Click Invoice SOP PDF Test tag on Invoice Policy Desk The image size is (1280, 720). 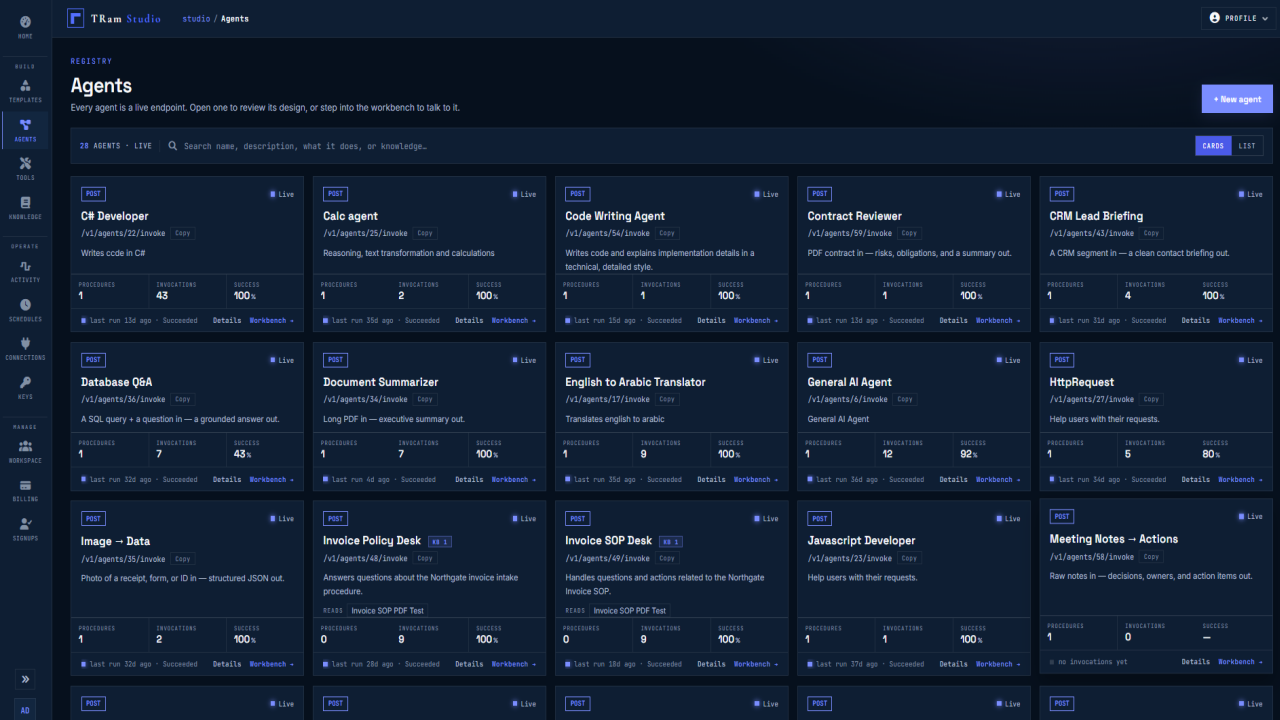387,611
